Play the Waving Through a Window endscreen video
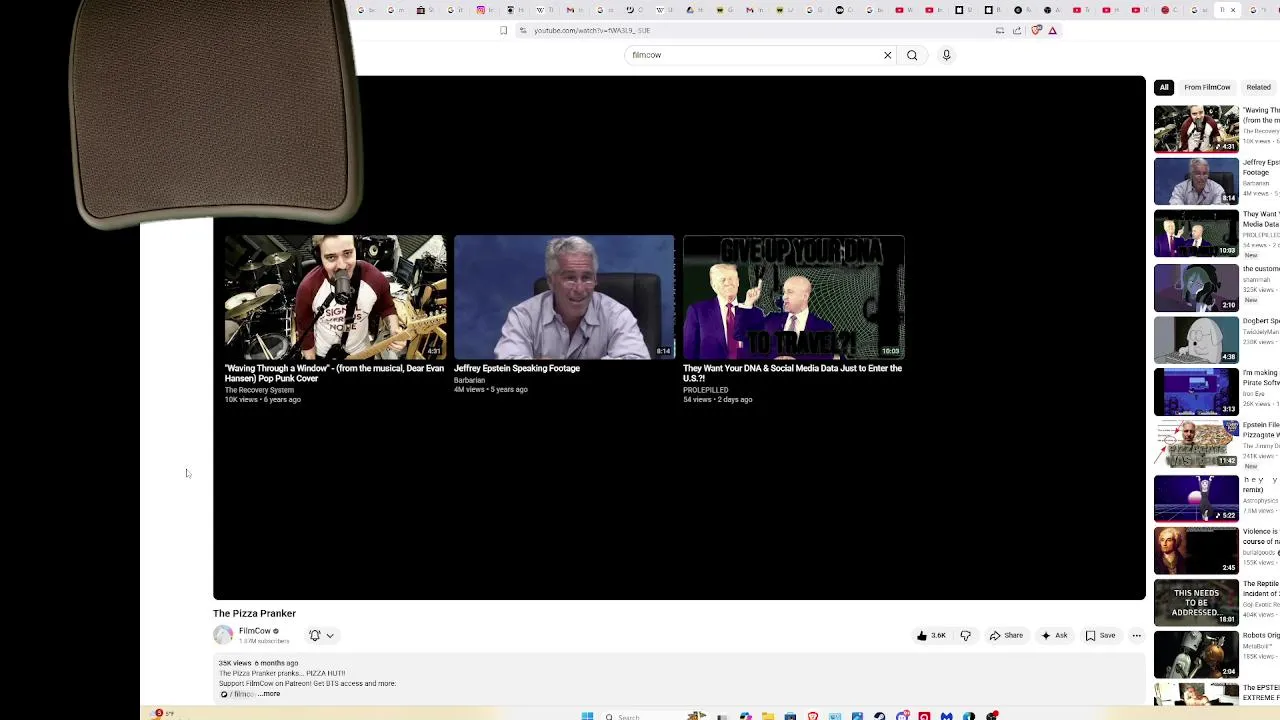The height and width of the screenshot is (720, 1280). point(335,297)
